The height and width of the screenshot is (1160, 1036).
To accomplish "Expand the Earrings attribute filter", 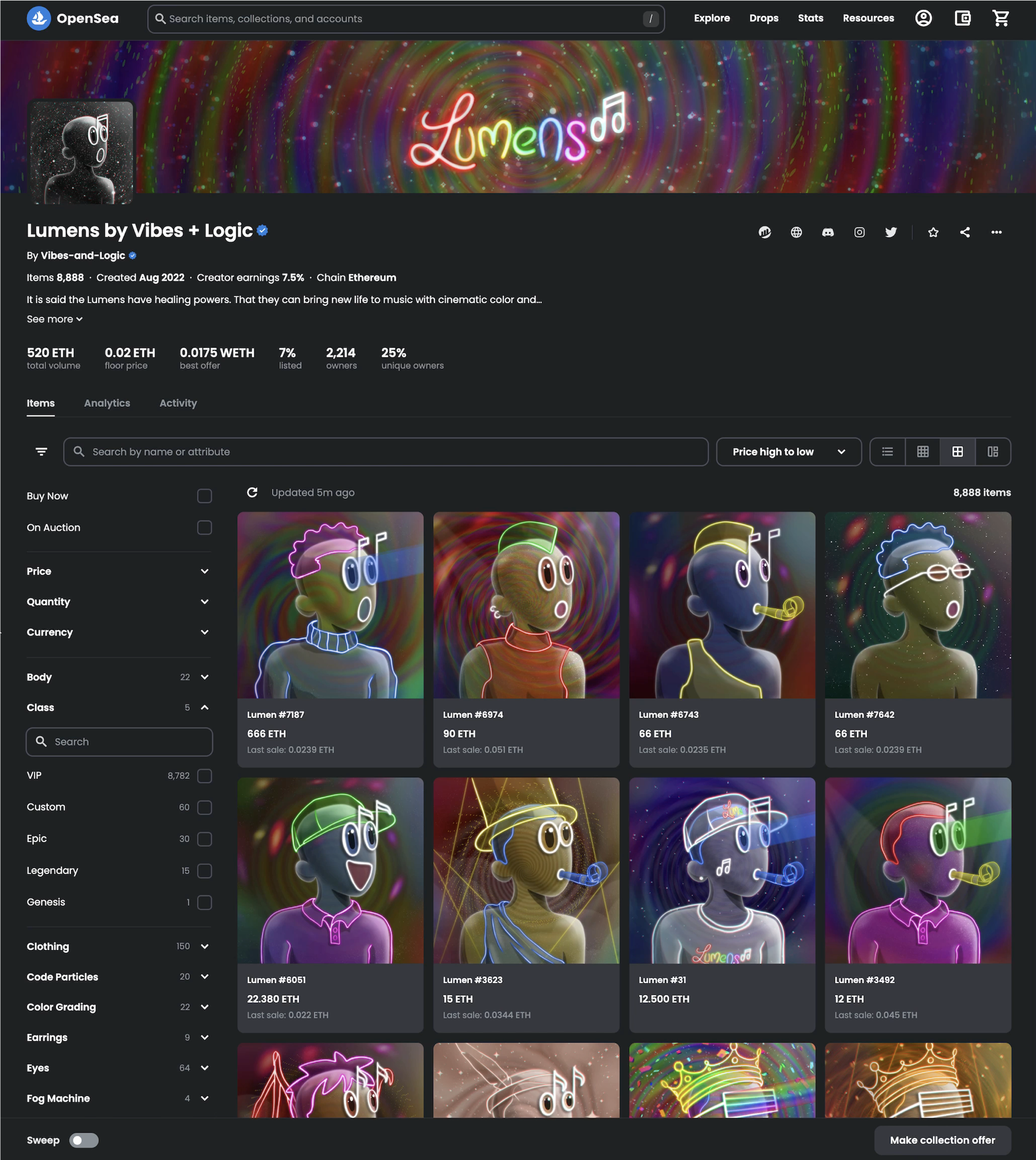I will 119,1037.
